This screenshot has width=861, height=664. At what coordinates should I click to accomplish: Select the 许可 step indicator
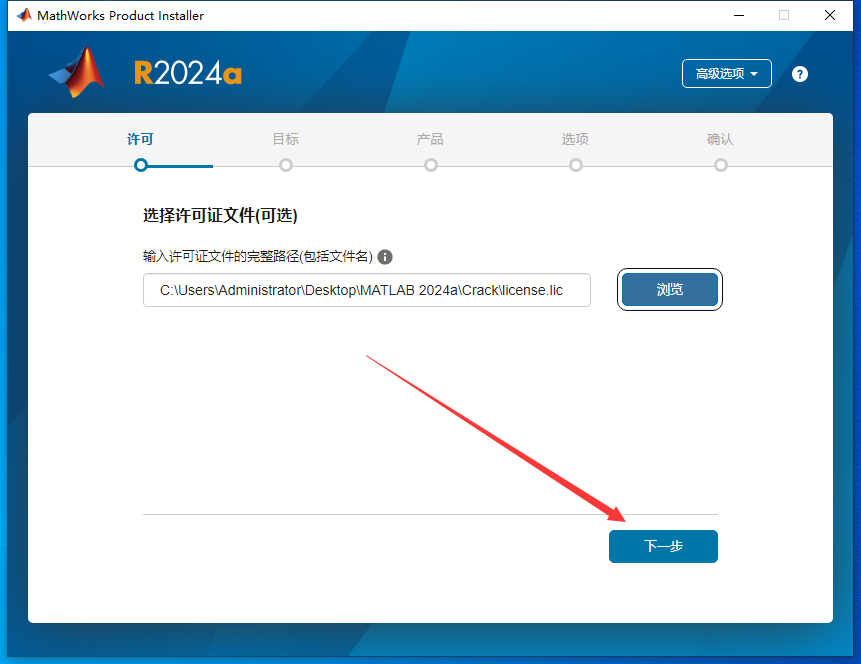[140, 140]
